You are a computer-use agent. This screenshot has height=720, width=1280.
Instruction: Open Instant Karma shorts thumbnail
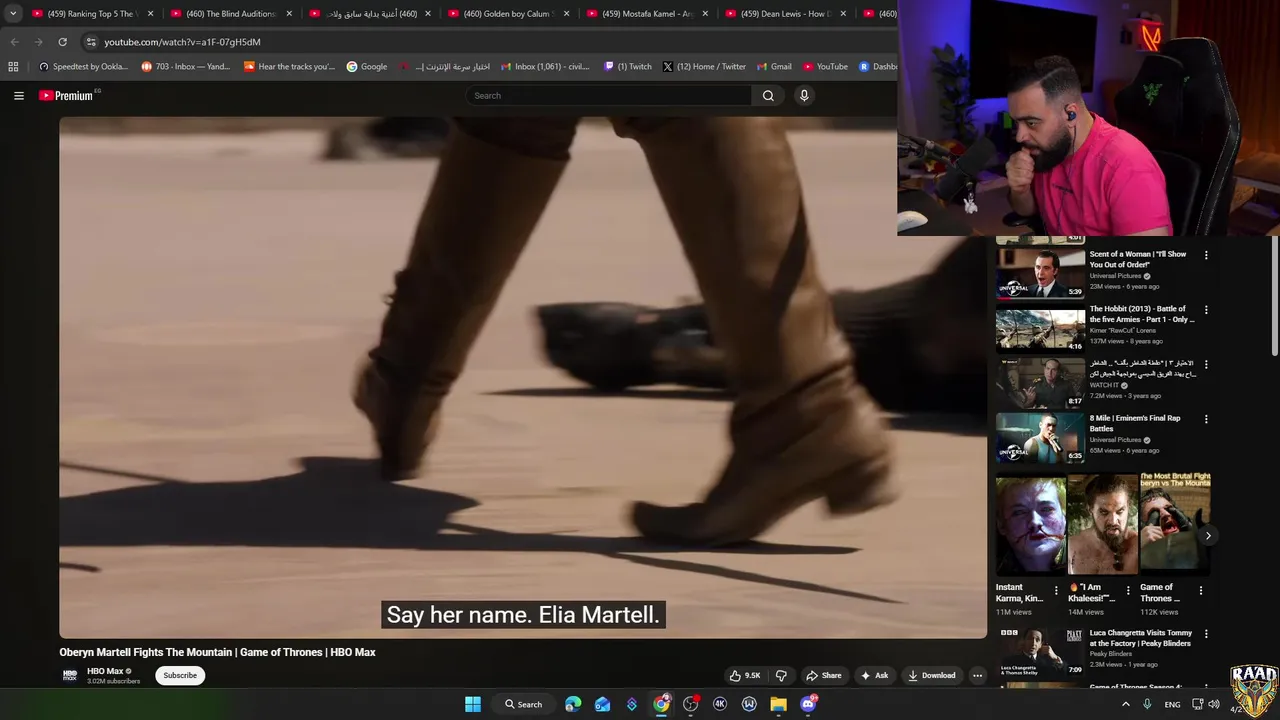pyautogui.click(x=1030, y=525)
